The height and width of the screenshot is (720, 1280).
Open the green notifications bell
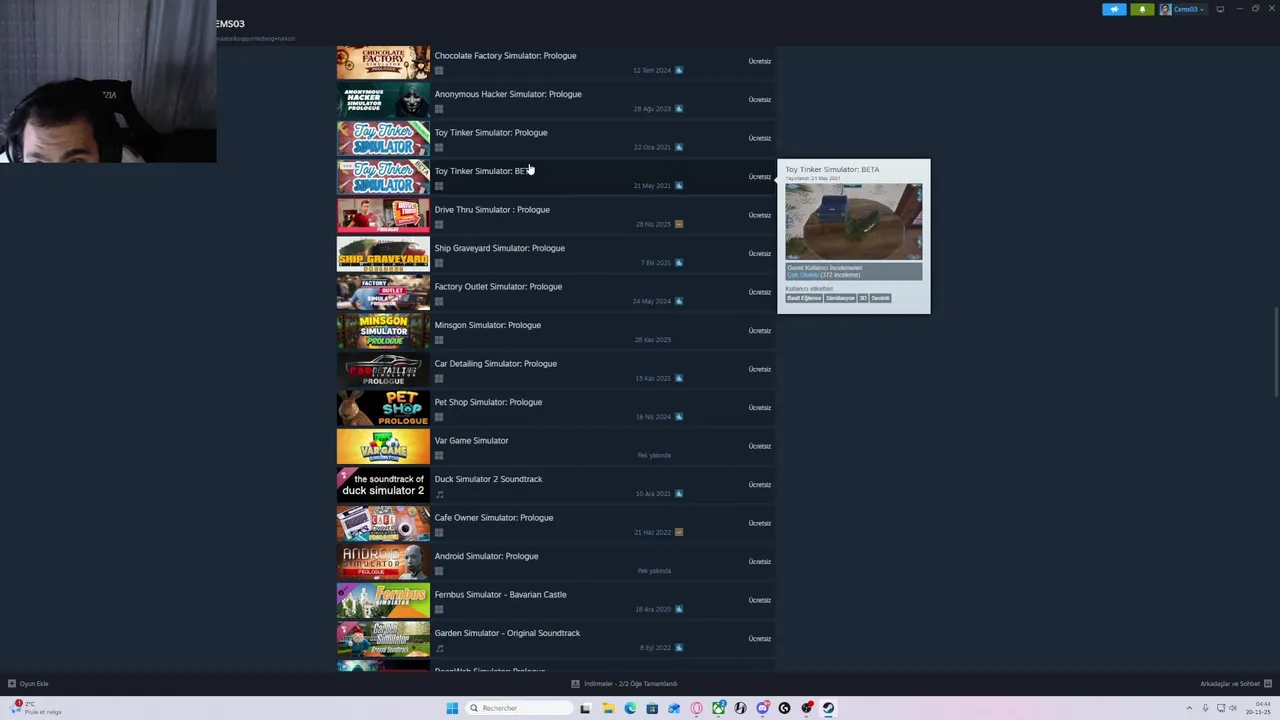coord(1142,9)
